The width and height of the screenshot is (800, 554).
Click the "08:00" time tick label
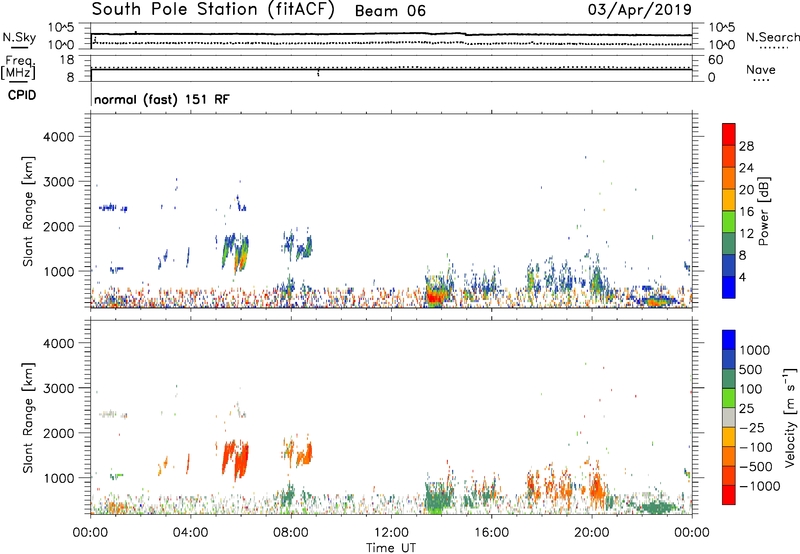(290, 533)
